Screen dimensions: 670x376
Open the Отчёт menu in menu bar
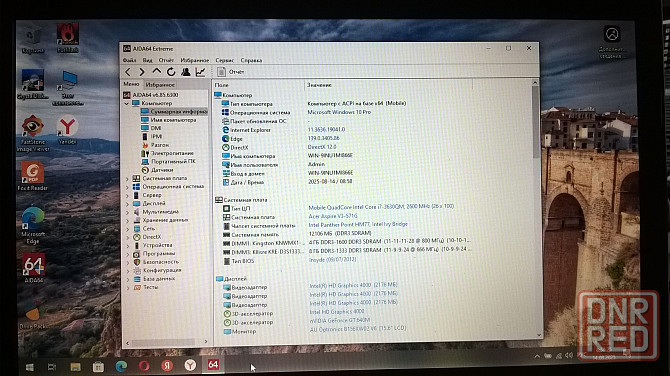pyautogui.click(x=166, y=60)
